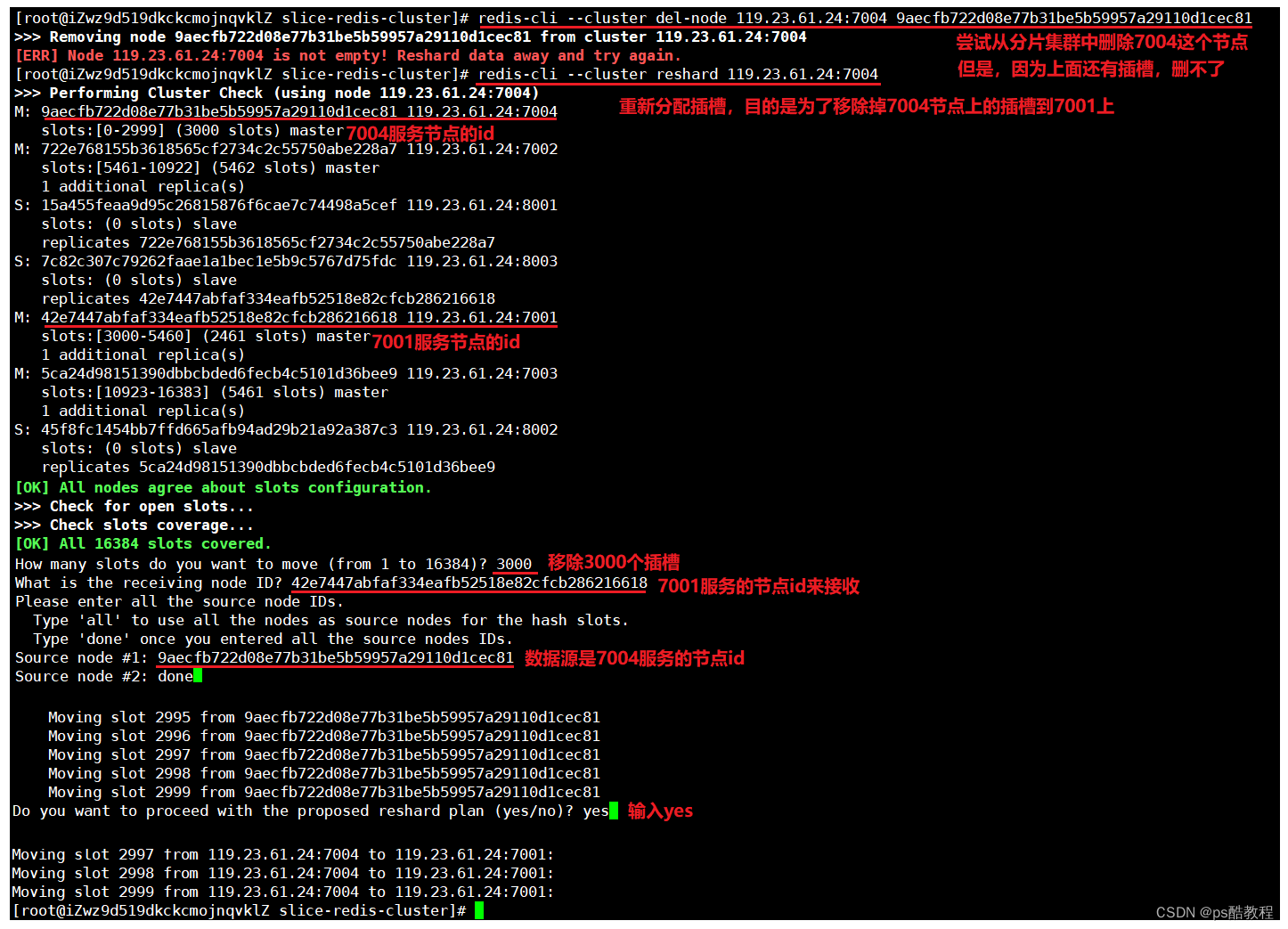This screenshot has width=1288, height=929.
Task: Select master node line ending in 119.23.61.24:7003
Action: 286,373
